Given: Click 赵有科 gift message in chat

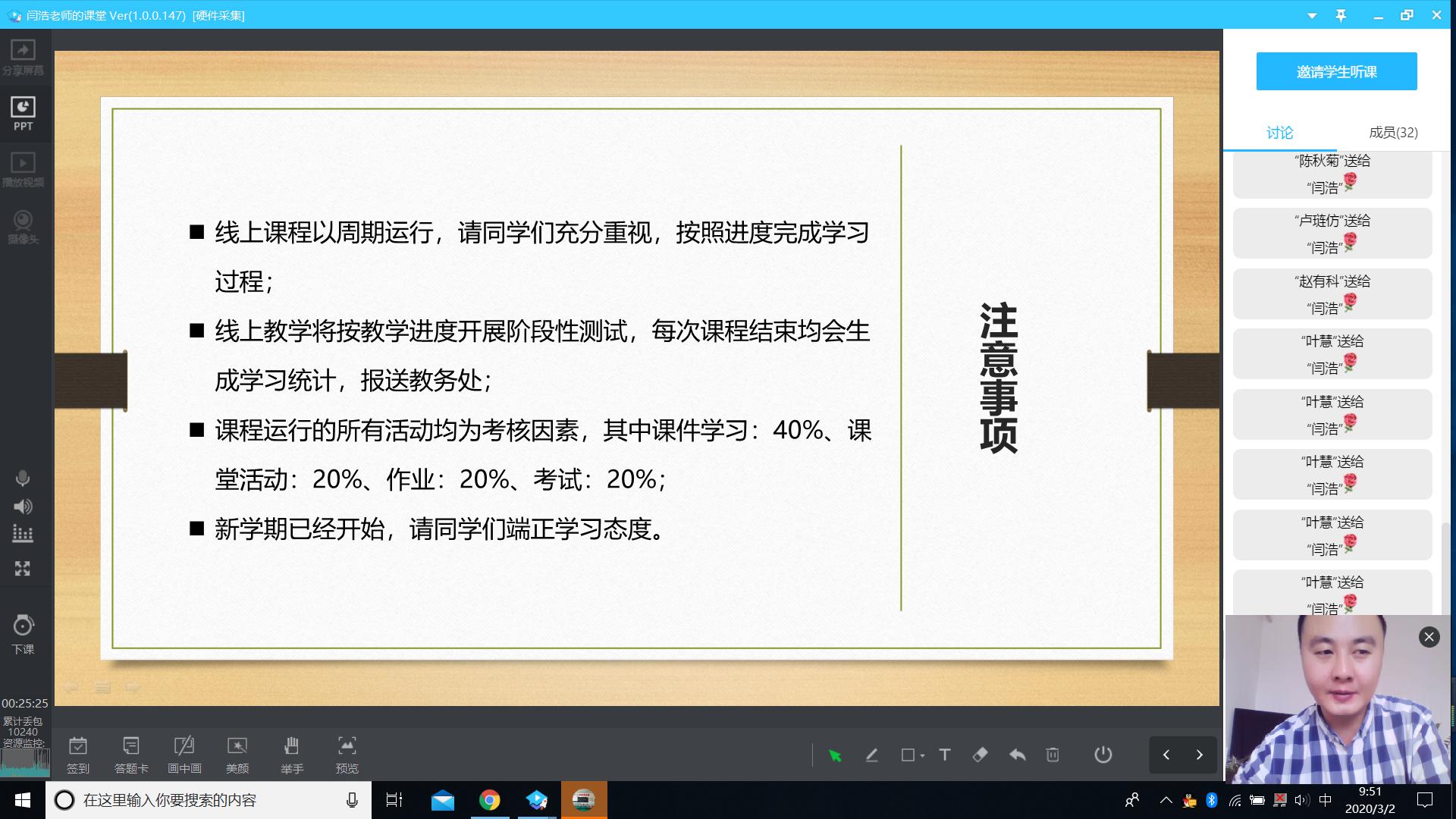Looking at the screenshot, I should point(1332,294).
